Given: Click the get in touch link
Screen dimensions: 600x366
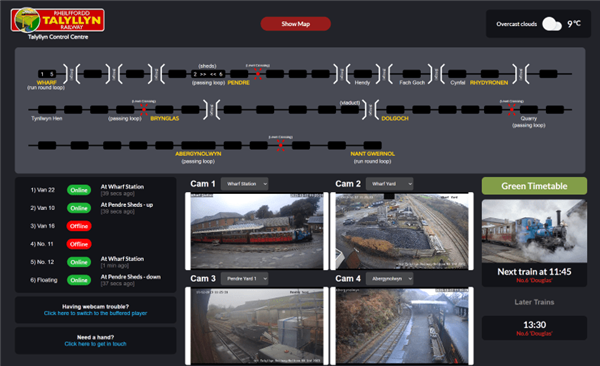Looking at the screenshot, I should click(95, 344).
